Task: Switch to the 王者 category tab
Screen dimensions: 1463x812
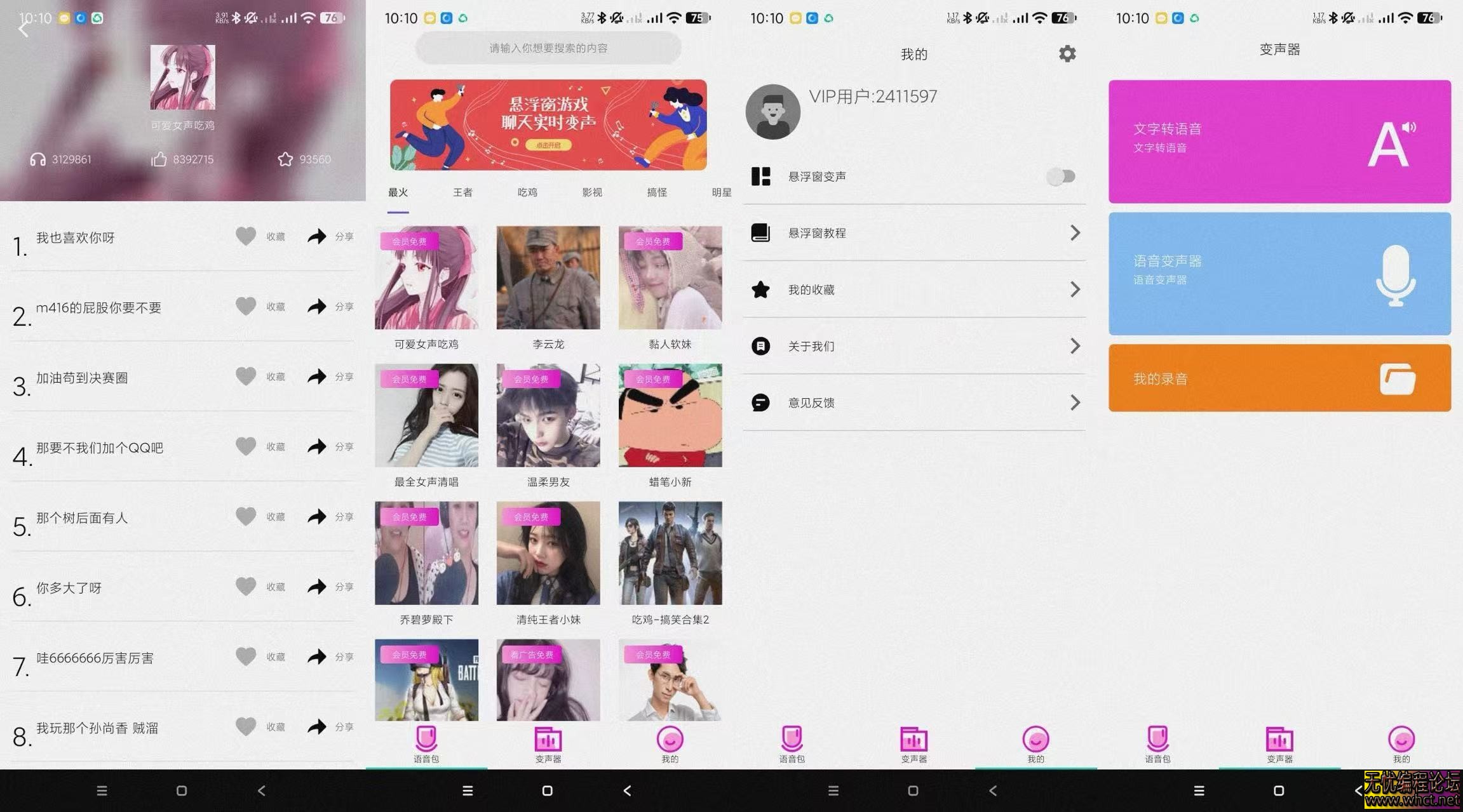Action: [x=462, y=192]
